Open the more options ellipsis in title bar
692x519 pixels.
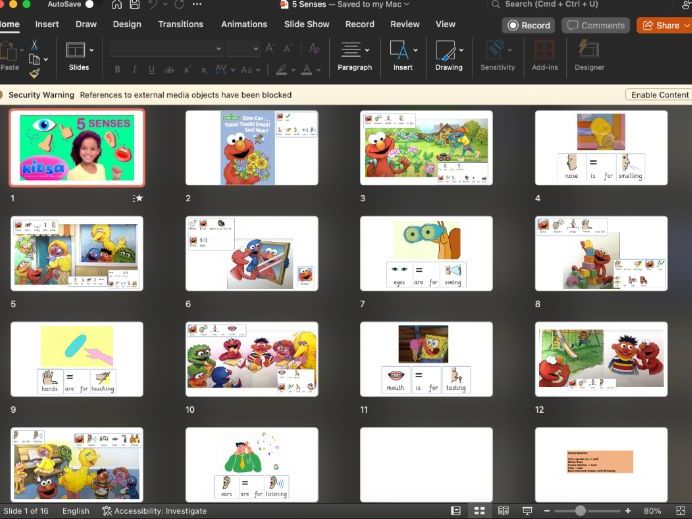point(197,4)
